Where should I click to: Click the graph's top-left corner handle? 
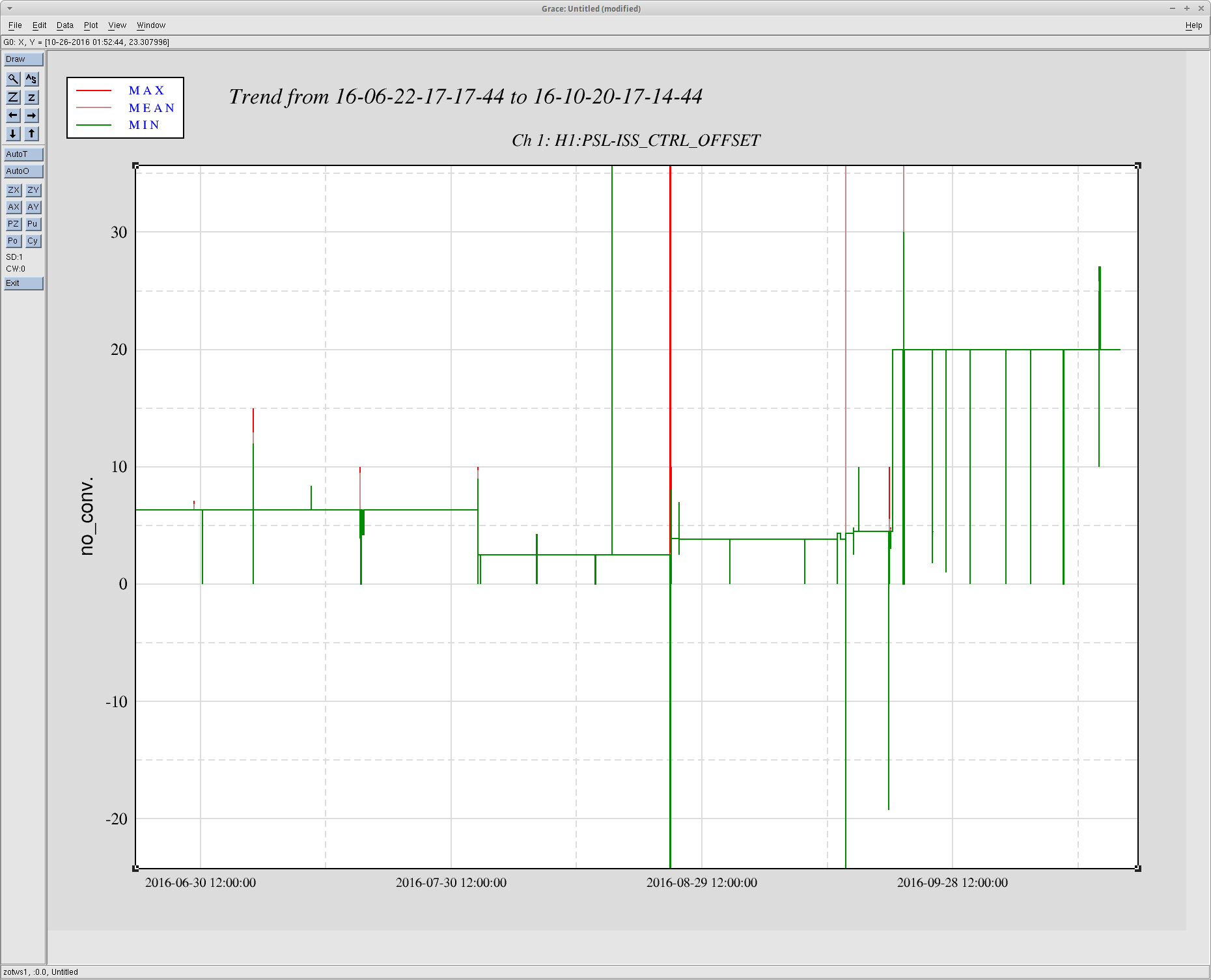(x=135, y=166)
